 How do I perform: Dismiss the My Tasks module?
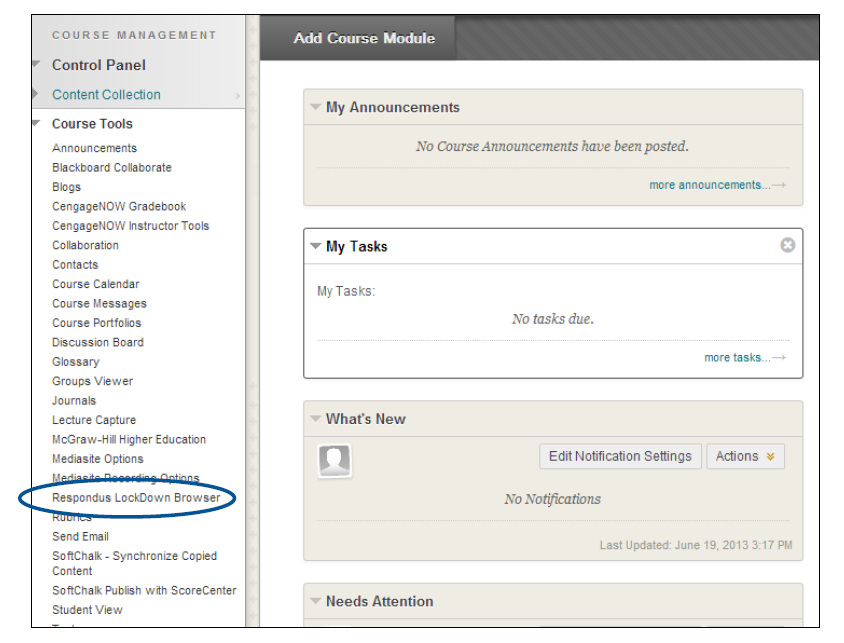click(789, 245)
